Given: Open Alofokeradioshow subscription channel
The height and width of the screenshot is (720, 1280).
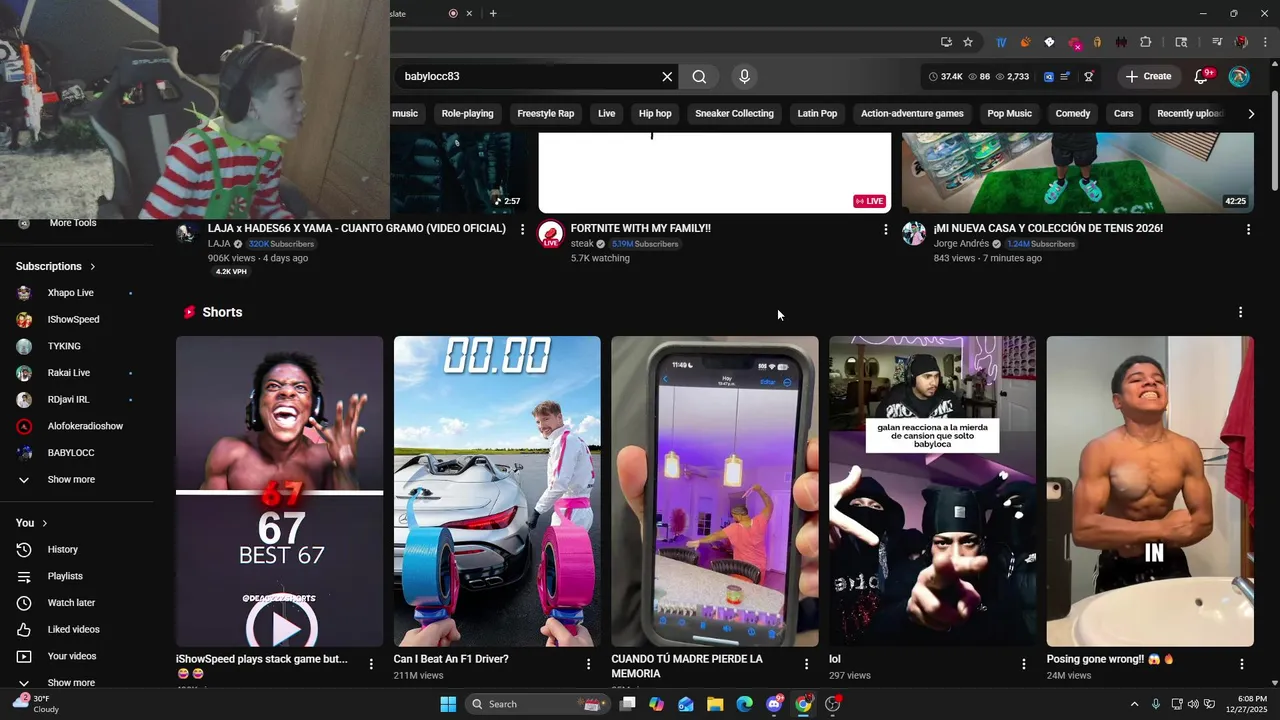Looking at the screenshot, I should (85, 427).
